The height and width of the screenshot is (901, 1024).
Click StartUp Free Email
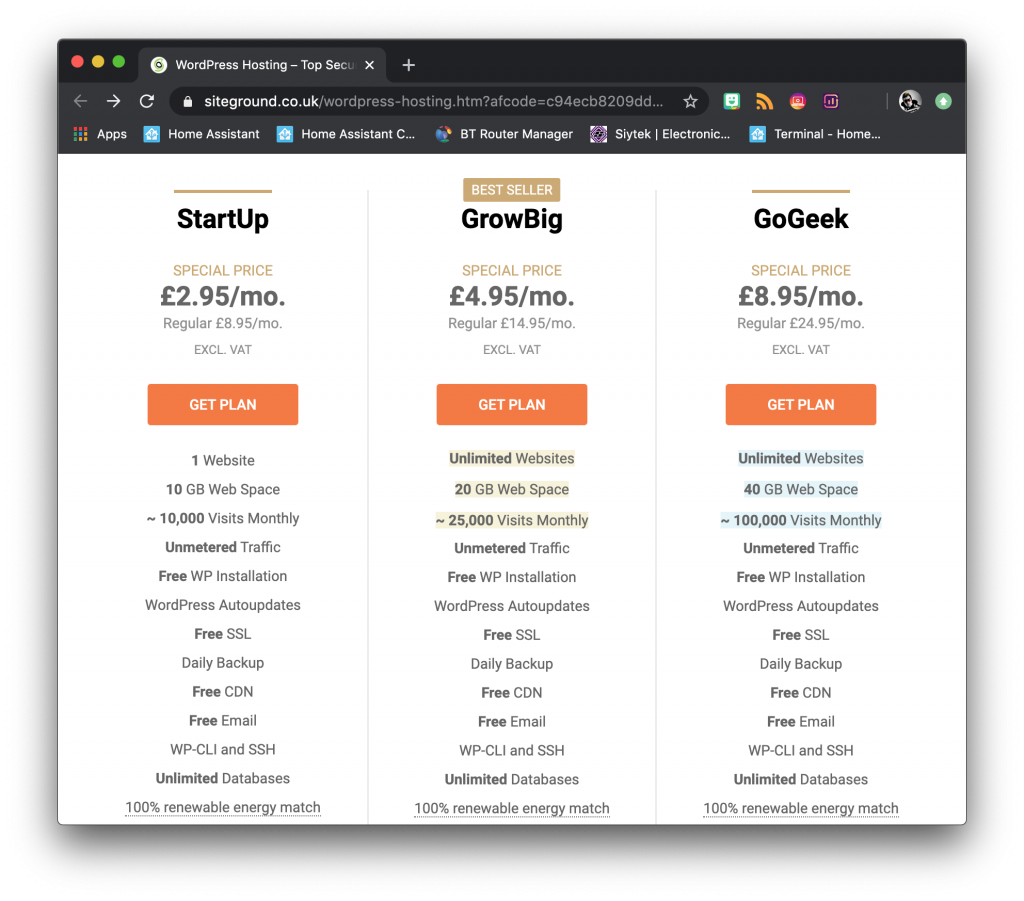tap(223, 721)
